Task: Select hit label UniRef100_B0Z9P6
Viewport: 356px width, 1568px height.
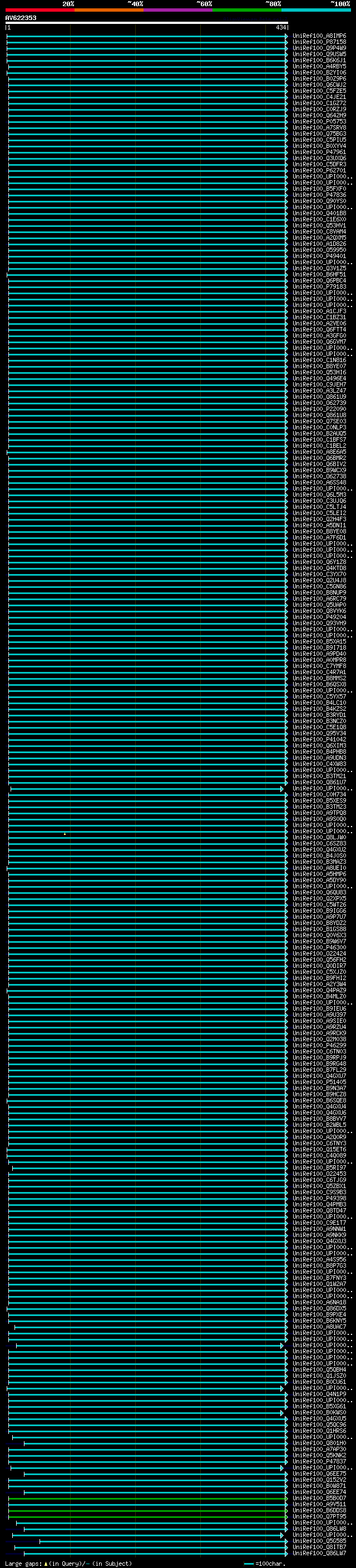Action: pos(319,78)
